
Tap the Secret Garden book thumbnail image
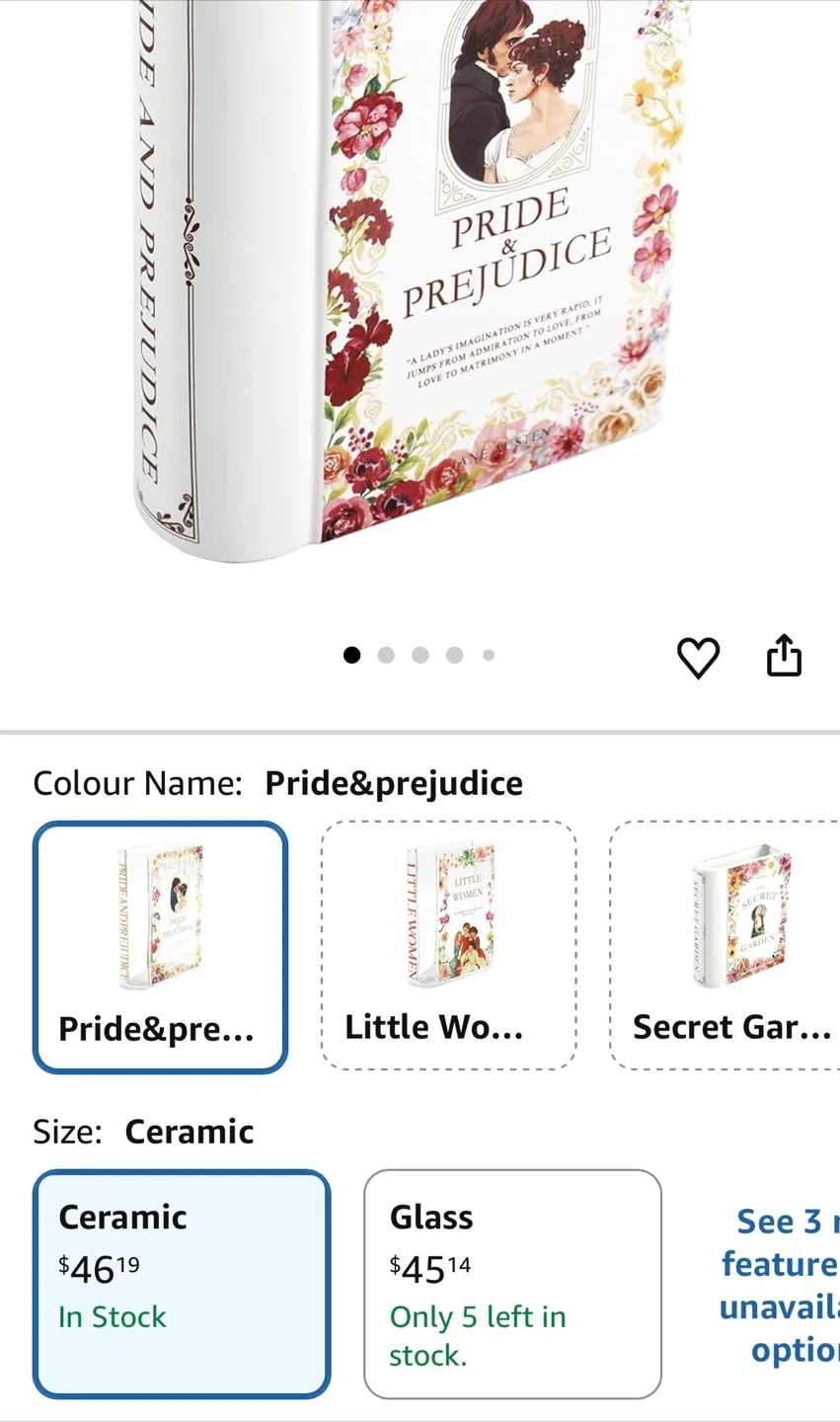[739, 913]
